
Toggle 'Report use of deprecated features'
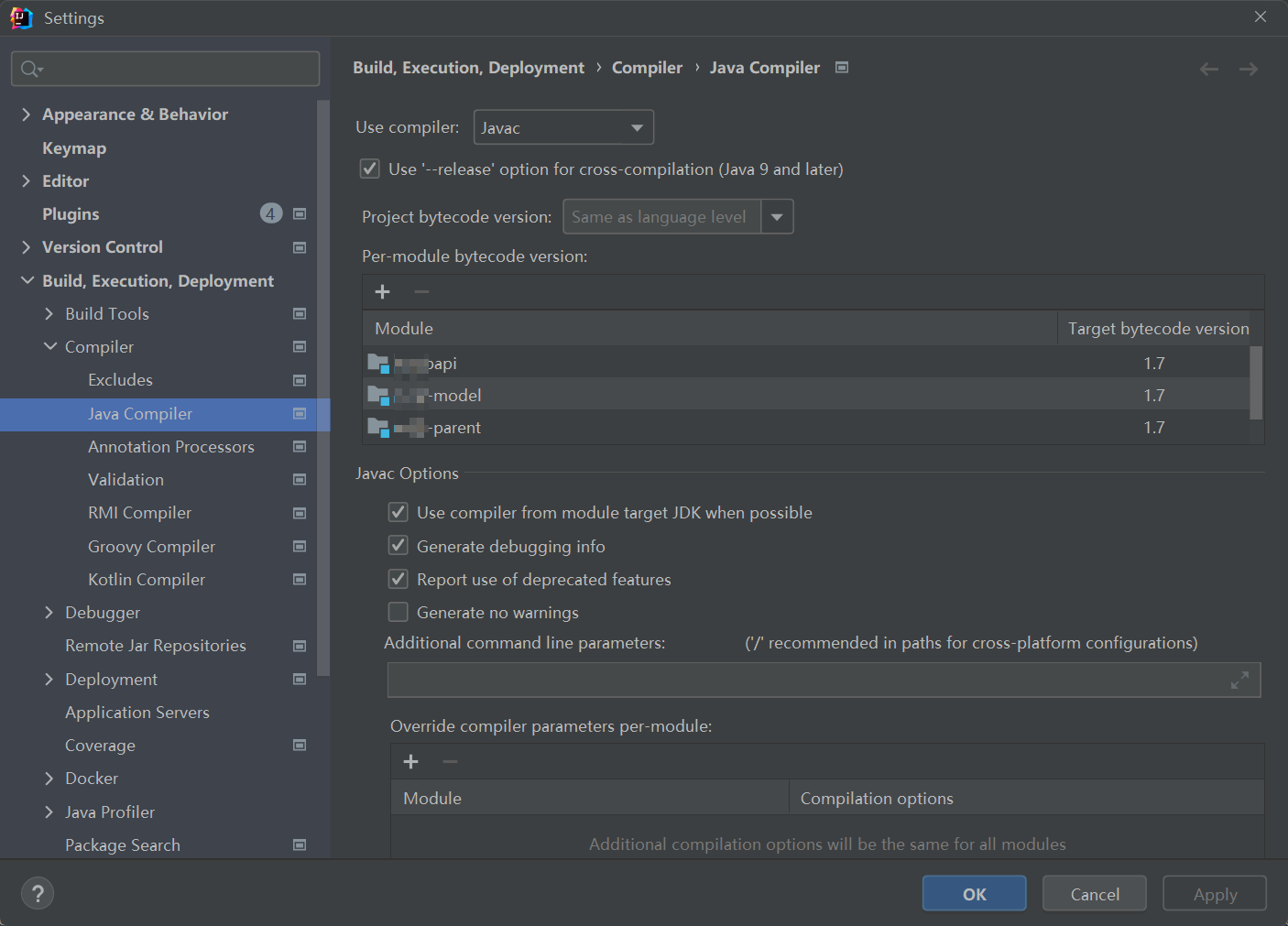[398, 579]
